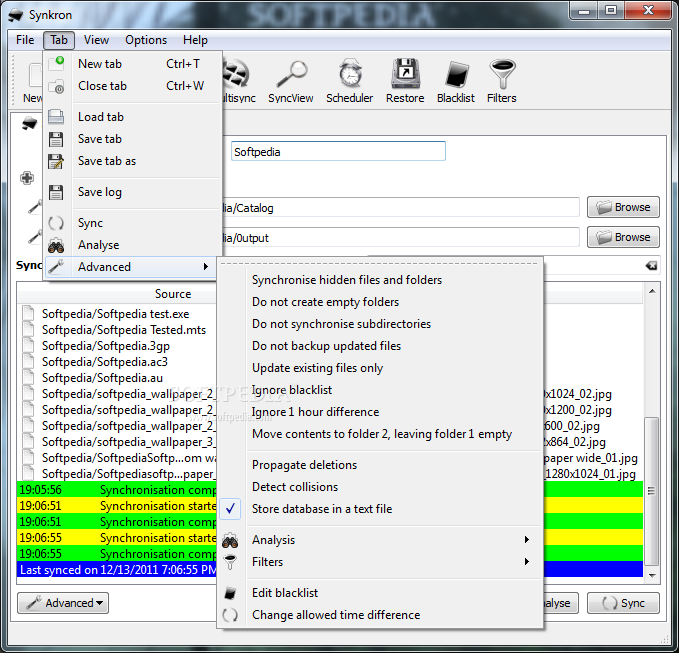Click the Sync arrows icon in Tab menu
The width and height of the screenshot is (679, 653).
tap(56, 223)
